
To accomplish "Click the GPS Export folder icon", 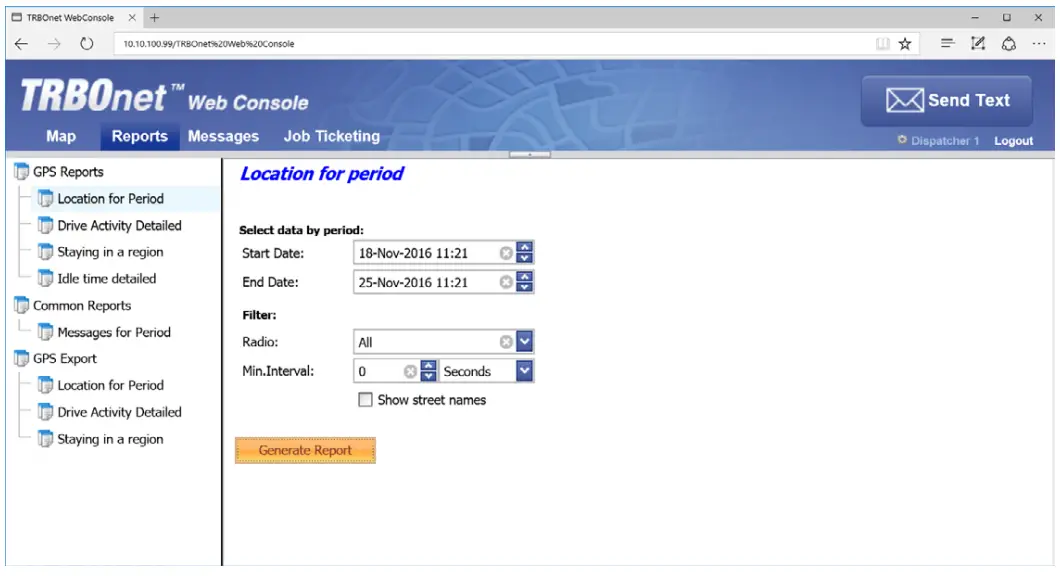I will coord(22,358).
